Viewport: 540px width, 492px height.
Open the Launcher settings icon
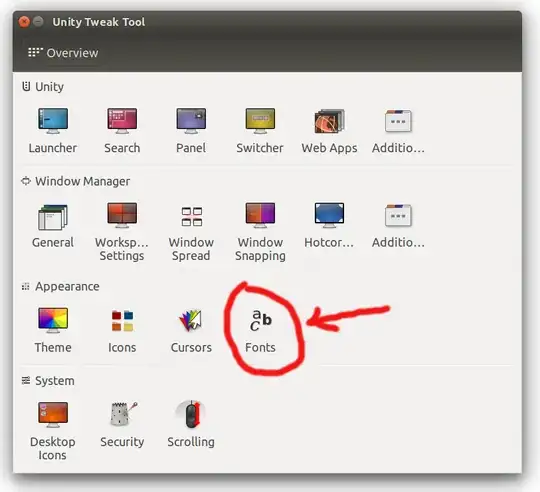[53, 121]
